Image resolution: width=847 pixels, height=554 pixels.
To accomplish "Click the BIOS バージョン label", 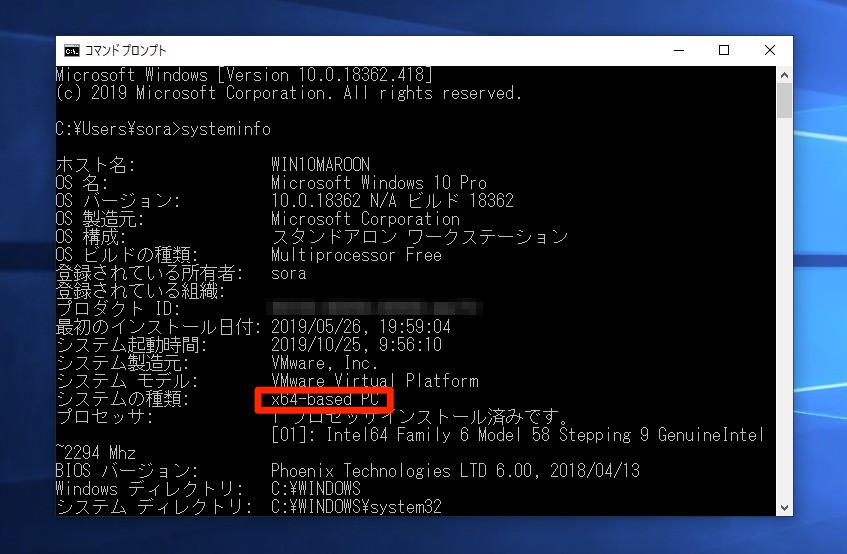I will tap(127, 471).
